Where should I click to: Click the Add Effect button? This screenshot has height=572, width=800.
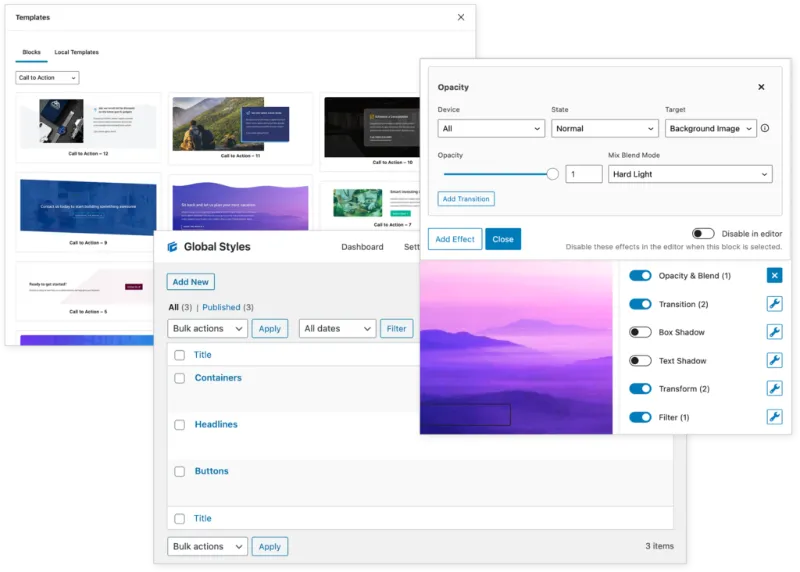tap(455, 239)
